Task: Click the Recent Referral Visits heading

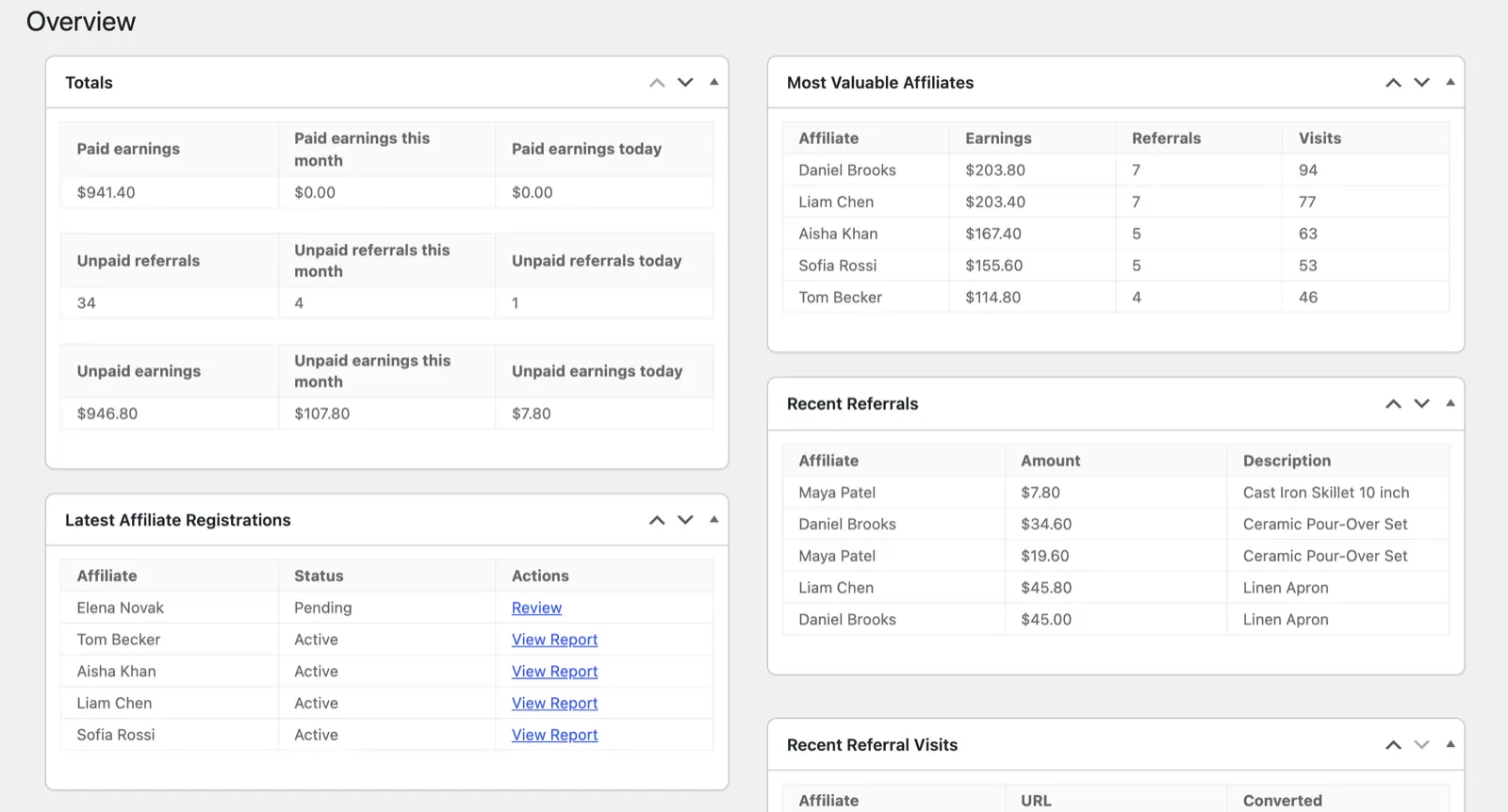Action: pyautogui.click(x=872, y=745)
